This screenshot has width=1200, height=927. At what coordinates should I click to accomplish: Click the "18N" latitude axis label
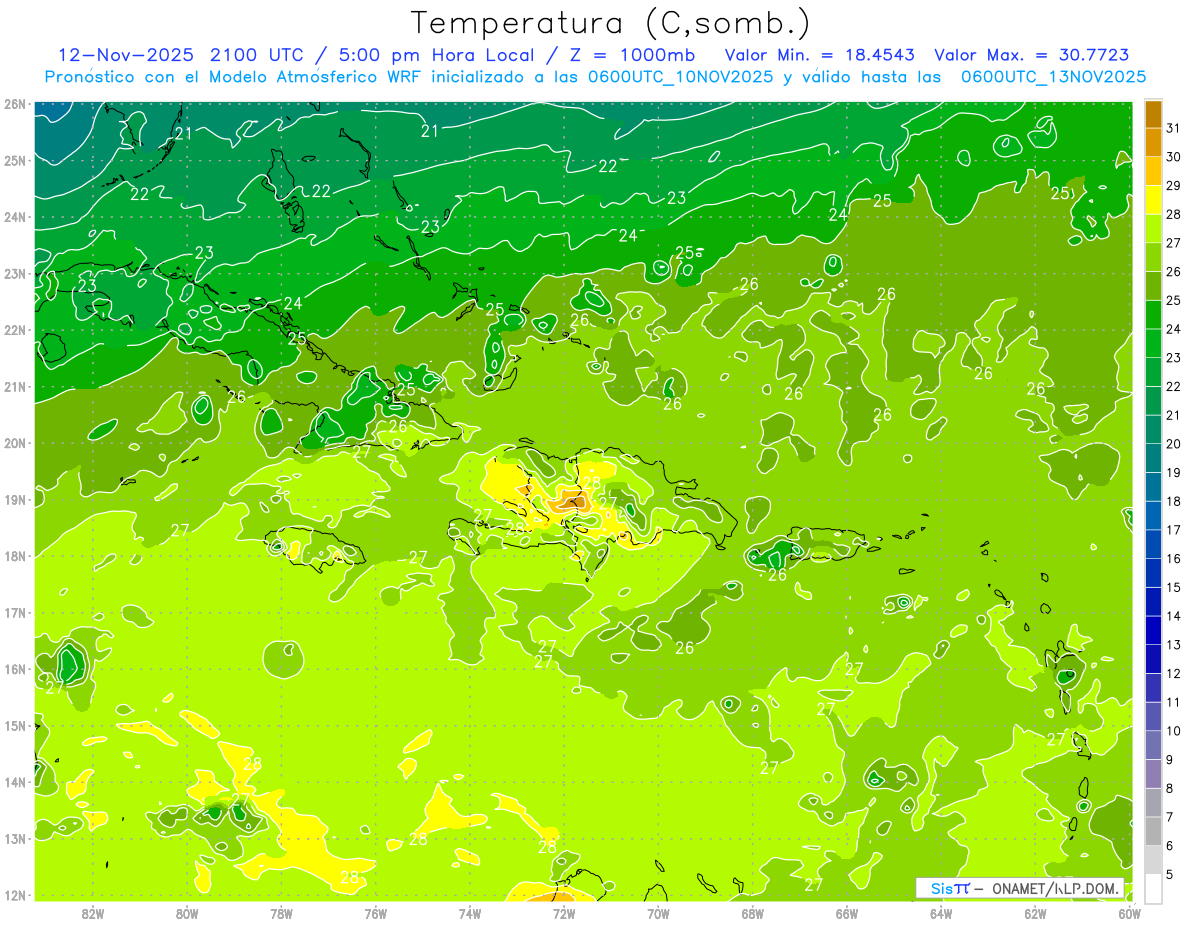point(14,556)
